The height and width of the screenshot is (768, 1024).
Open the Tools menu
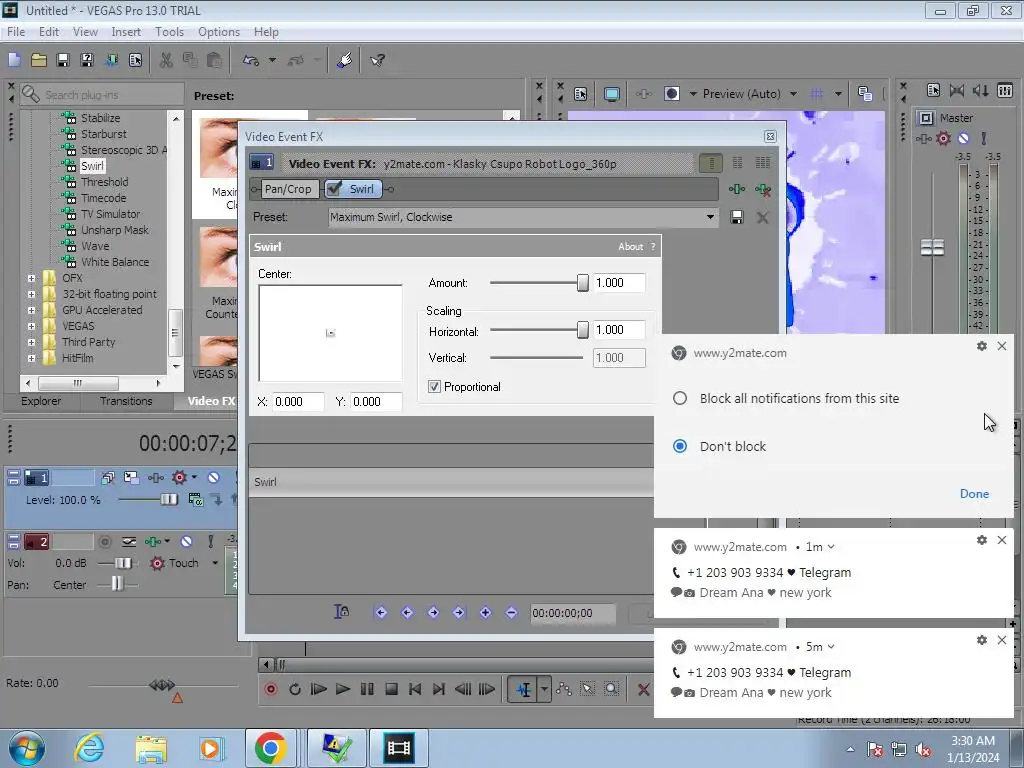pyautogui.click(x=169, y=32)
